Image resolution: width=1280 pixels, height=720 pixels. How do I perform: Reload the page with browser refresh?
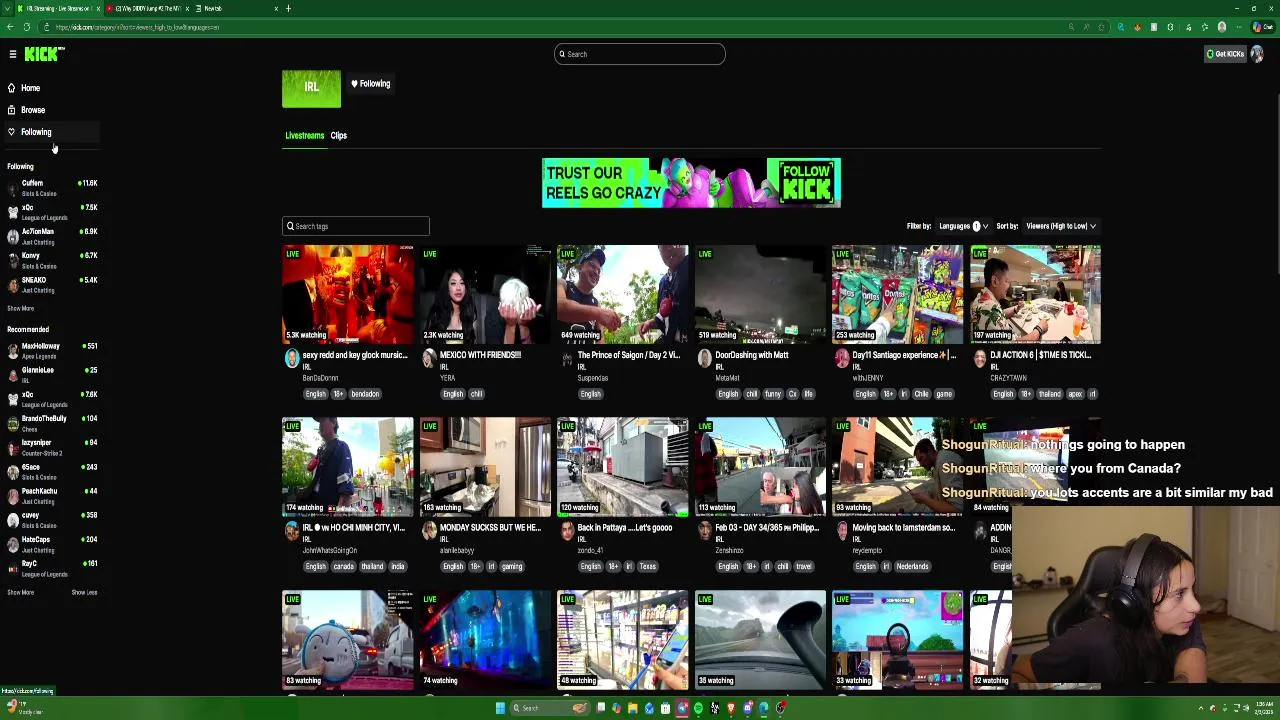tap(28, 27)
